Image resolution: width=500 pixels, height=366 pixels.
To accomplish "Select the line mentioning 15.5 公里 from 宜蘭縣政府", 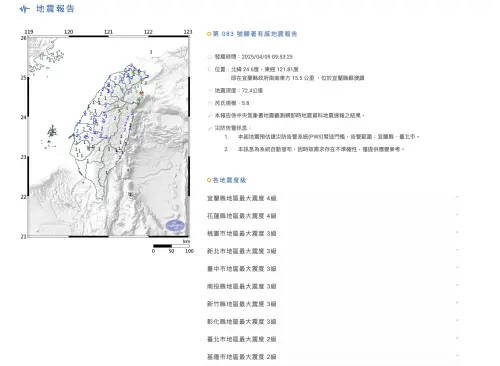I will (298, 78).
